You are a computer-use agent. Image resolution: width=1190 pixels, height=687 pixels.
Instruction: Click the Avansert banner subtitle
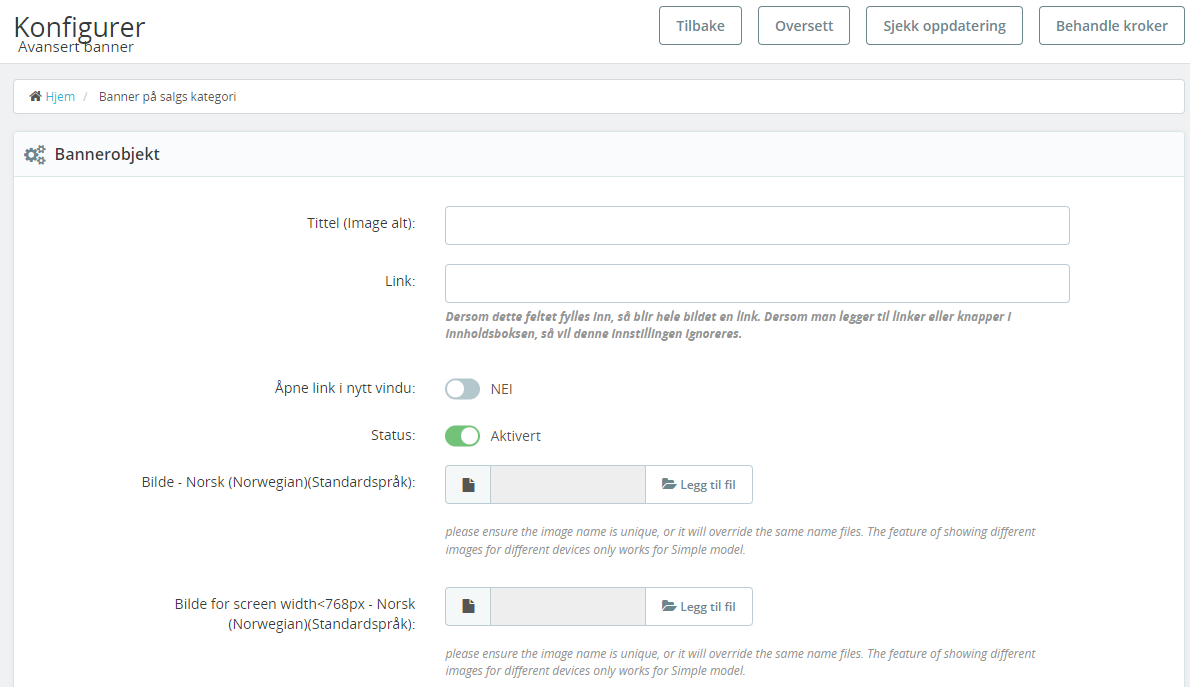click(x=76, y=47)
